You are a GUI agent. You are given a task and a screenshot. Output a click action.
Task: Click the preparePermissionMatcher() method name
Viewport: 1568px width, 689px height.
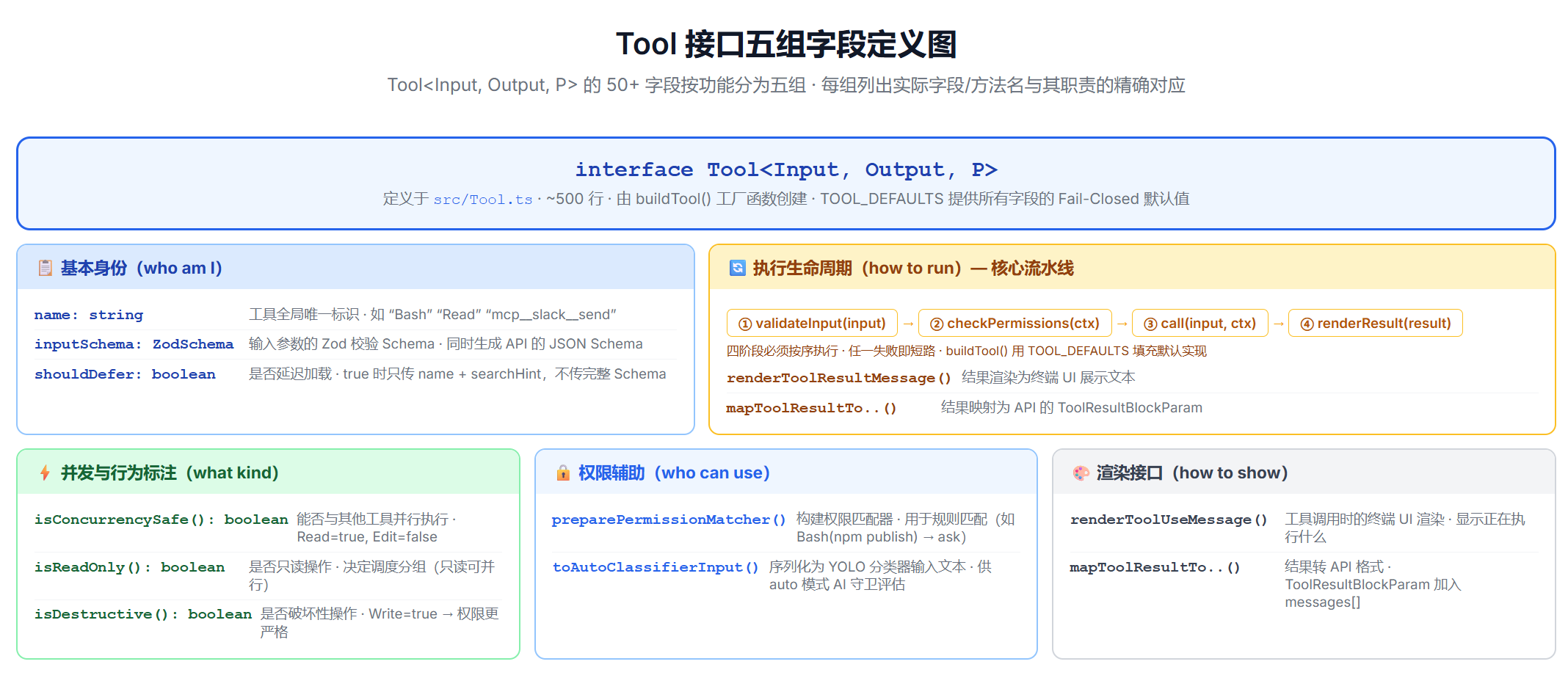[x=669, y=520]
